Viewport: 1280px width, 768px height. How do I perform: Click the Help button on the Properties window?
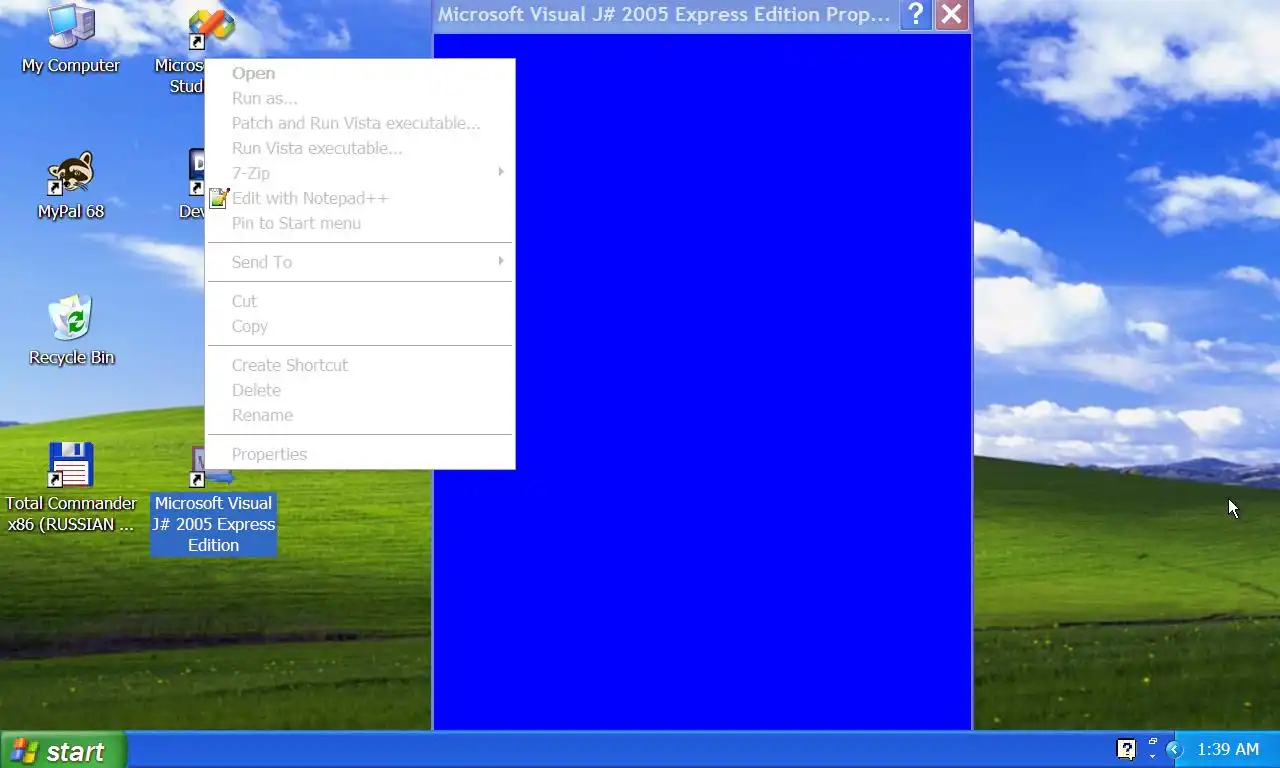(916, 15)
